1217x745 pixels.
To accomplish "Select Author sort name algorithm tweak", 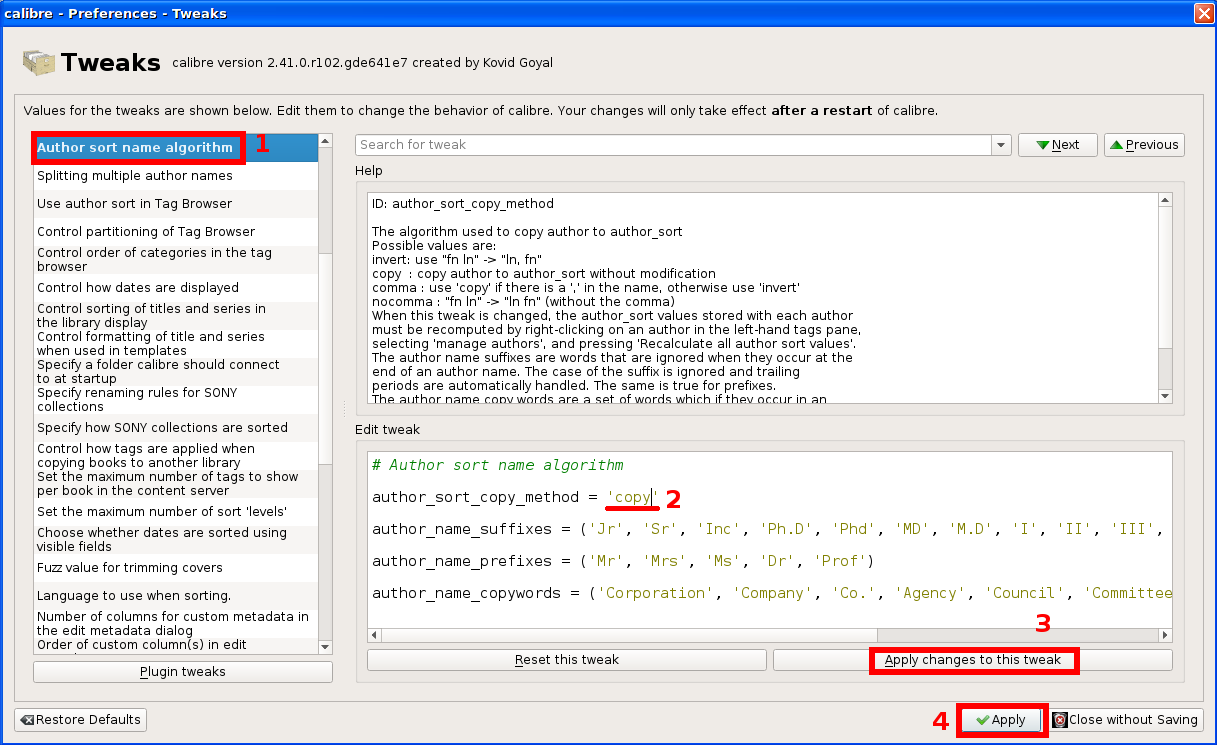I will click(x=175, y=147).
